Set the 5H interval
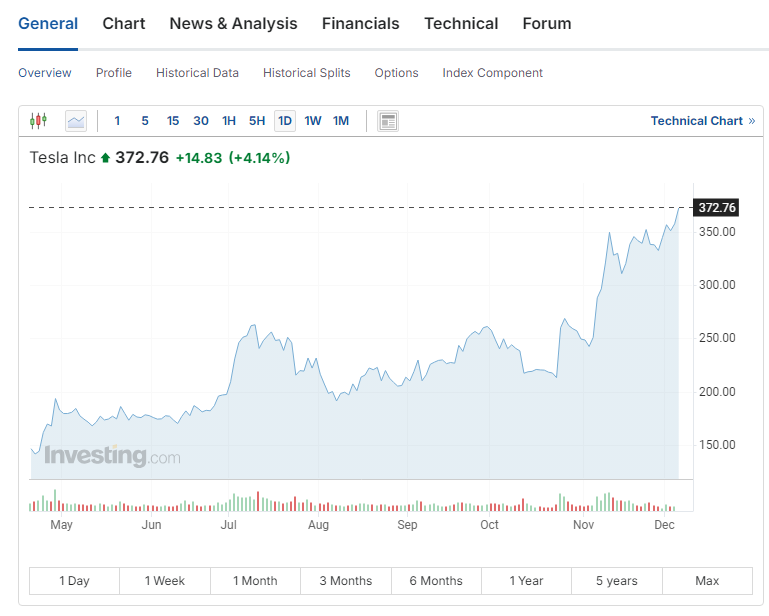Image resolution: width=769 pixels, height=616 pixels. [257, 121]
